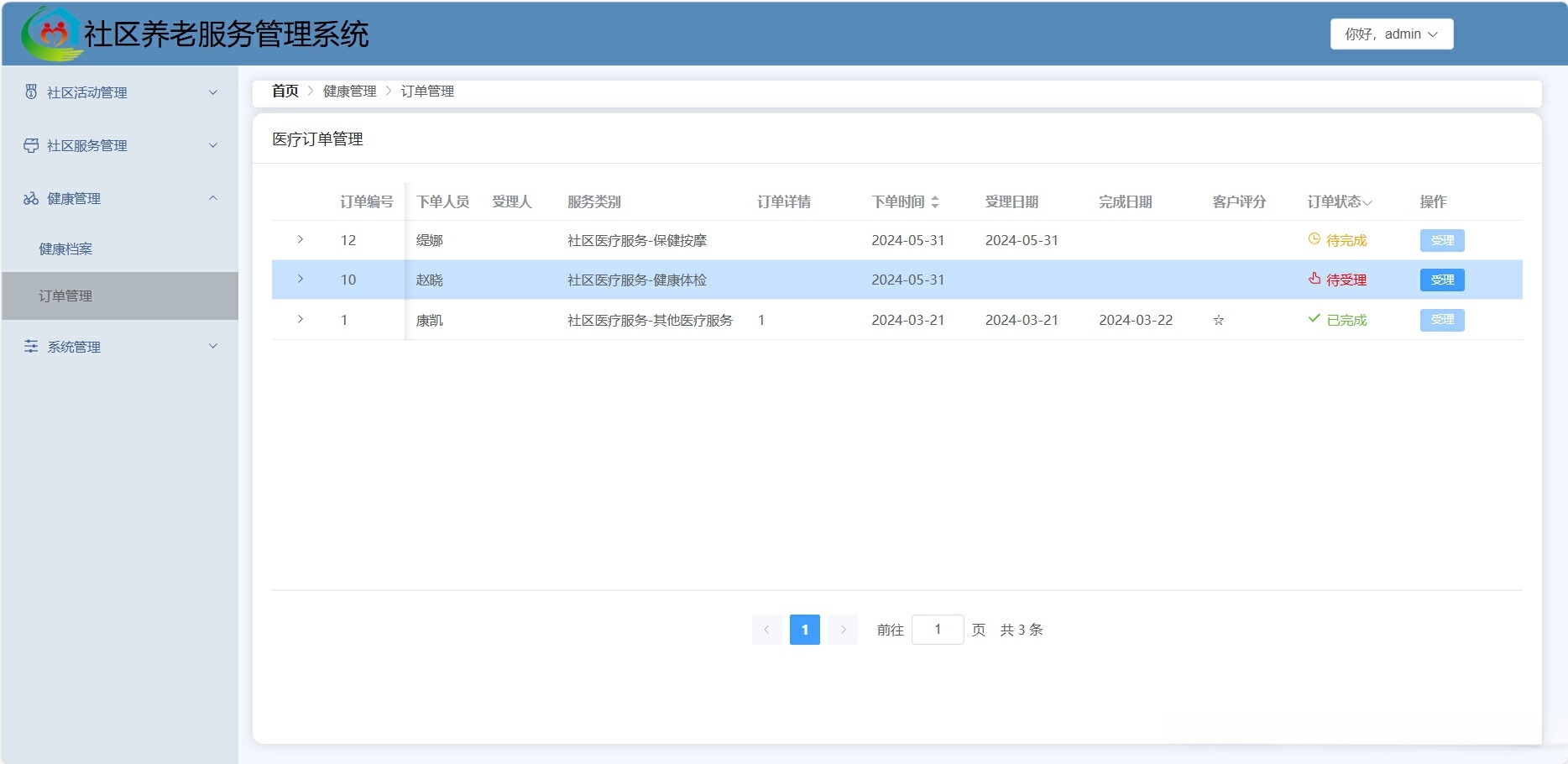Click completion date 2024-03-22

tap(1136, 320)
